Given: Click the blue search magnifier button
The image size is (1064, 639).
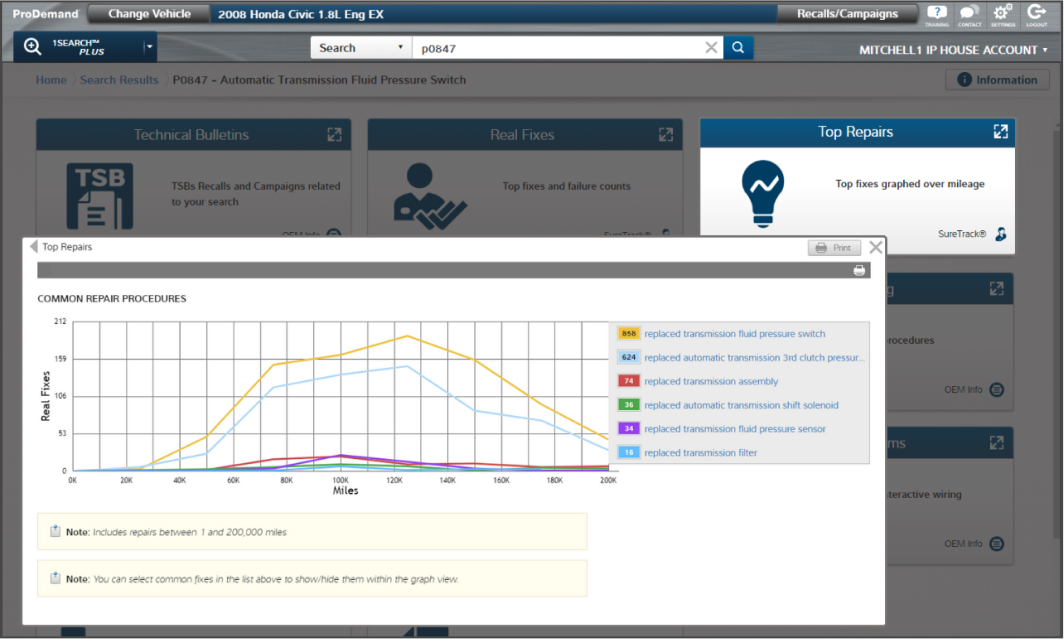Looking at the screenshot, I should pos(738,48).
